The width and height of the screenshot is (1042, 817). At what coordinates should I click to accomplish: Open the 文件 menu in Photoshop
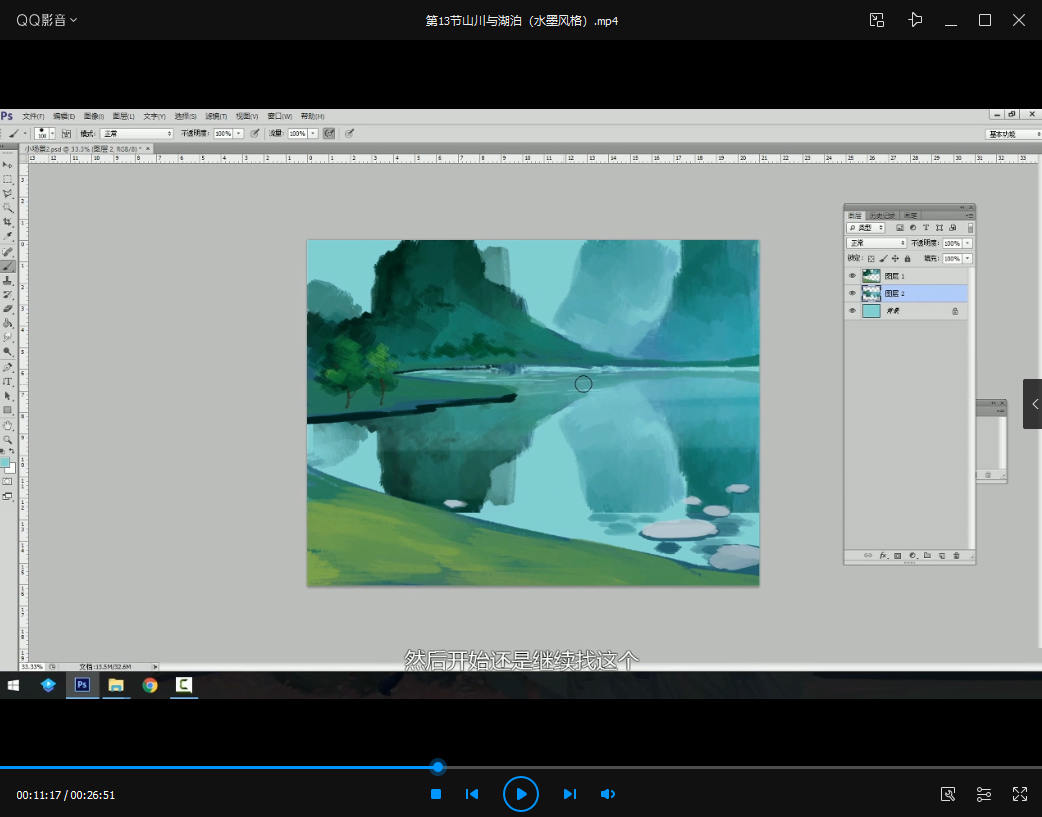pyautogui.click(x=33, y=116)
